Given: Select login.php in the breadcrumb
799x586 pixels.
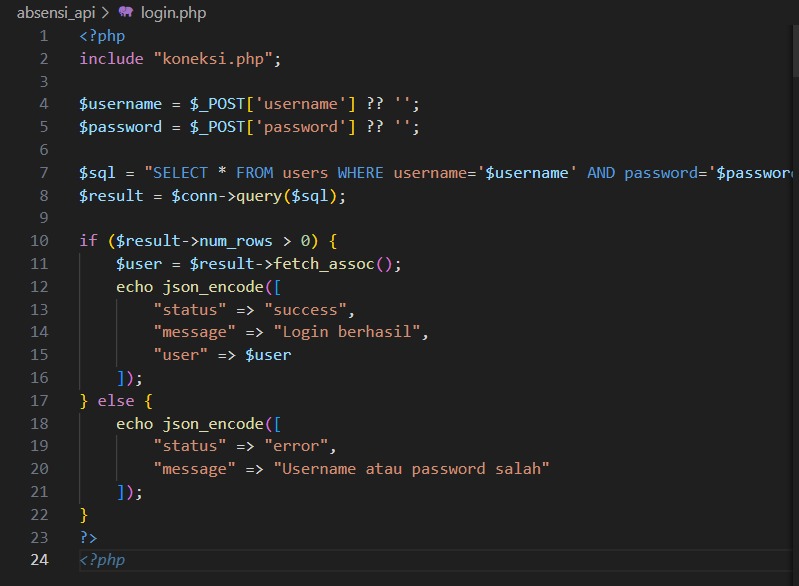Looking at the screenshot, I should click(x=173, y=12).
